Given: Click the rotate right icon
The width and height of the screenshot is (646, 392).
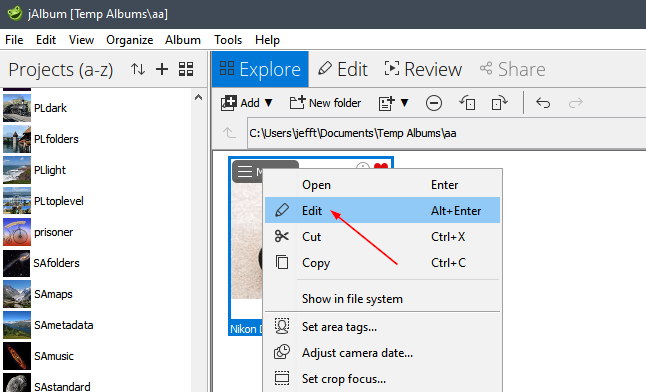Looking at the screenshot, I should click(499, 103).
